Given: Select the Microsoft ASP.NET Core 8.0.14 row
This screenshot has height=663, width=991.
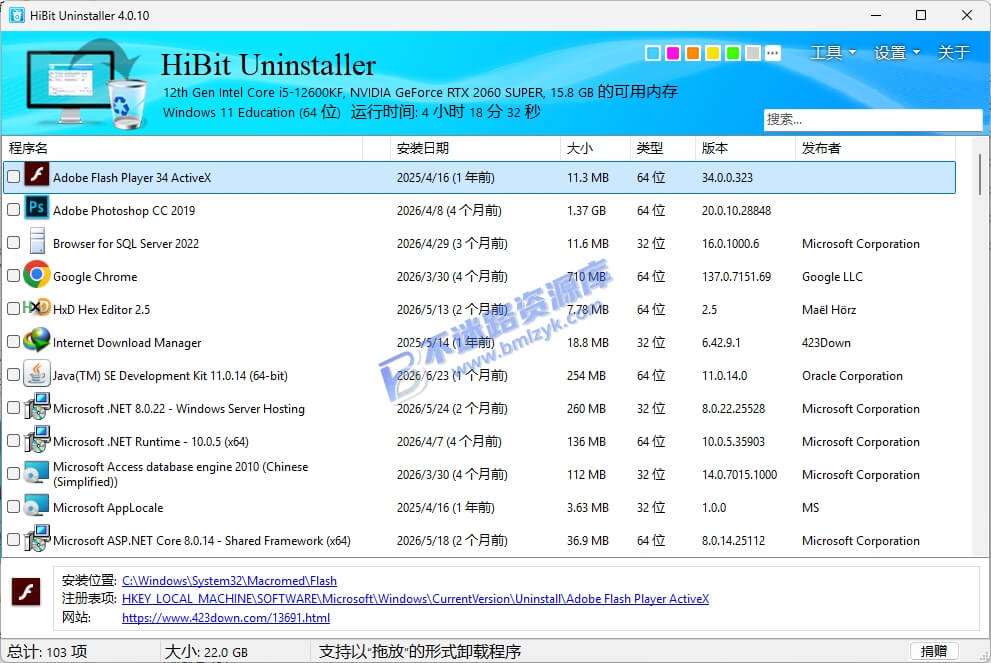Looking at the screenshot, I should point(479,540).
